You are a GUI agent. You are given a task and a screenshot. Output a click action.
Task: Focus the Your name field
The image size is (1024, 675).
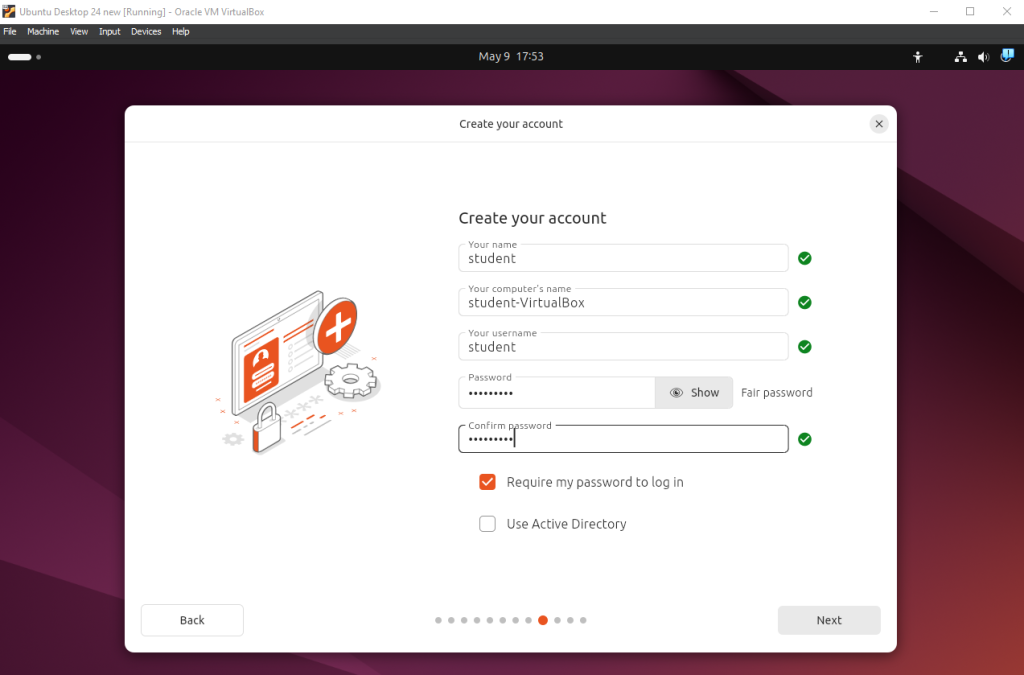(623, 258)
